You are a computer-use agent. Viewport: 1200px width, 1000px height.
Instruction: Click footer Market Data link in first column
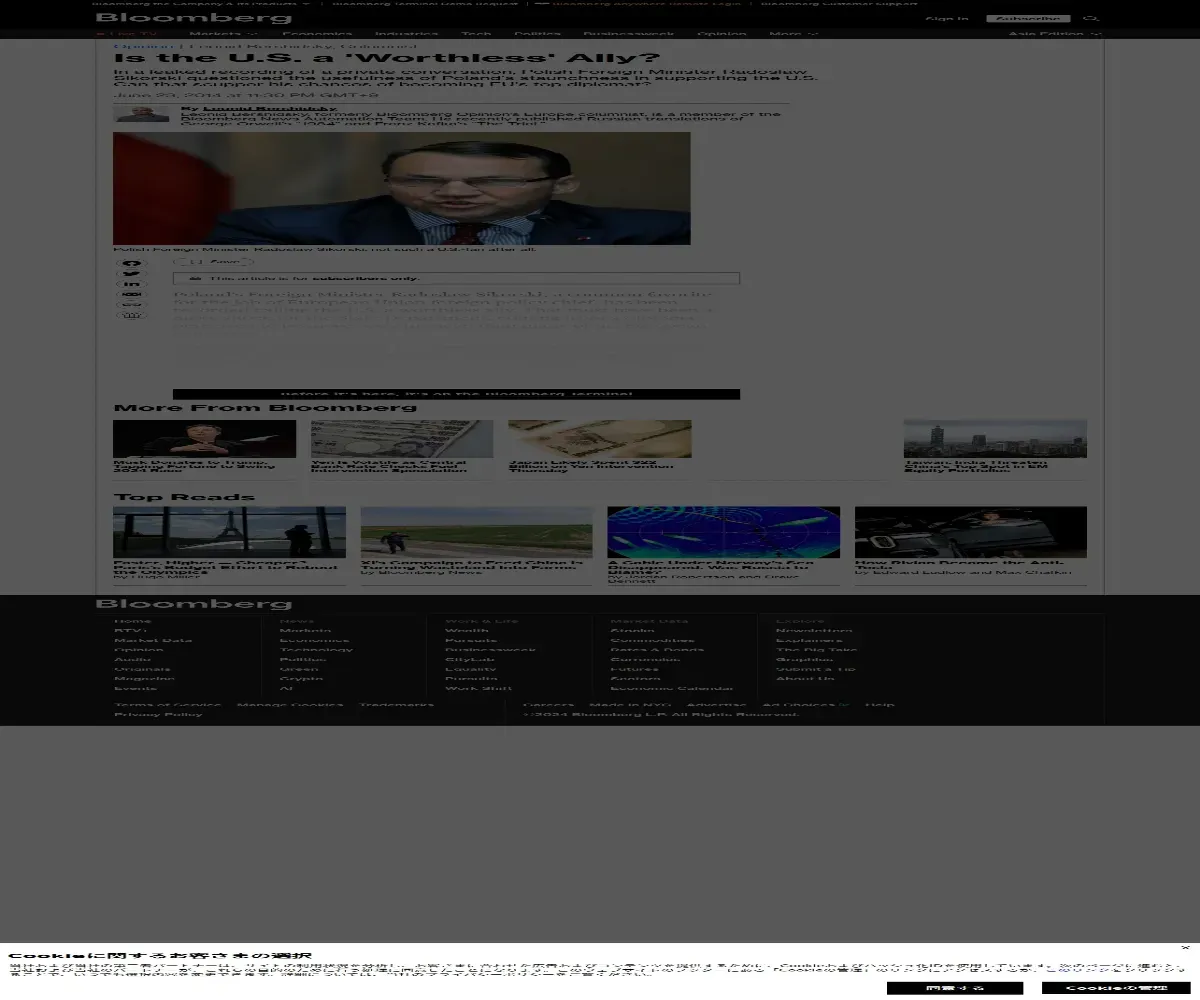pos(153,640)
